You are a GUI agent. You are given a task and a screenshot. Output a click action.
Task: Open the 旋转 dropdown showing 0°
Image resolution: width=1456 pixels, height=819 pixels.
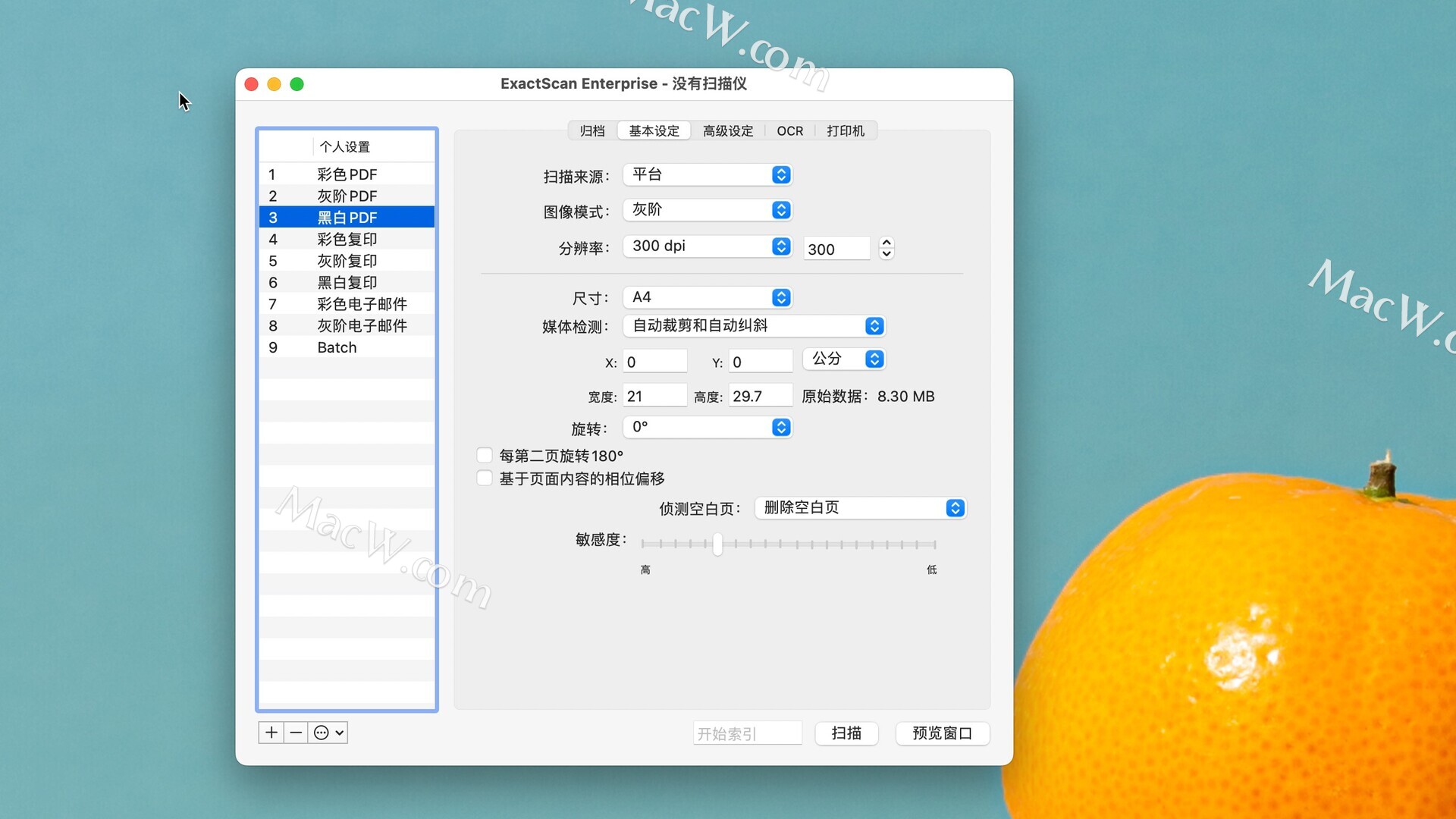click(708, 427)
